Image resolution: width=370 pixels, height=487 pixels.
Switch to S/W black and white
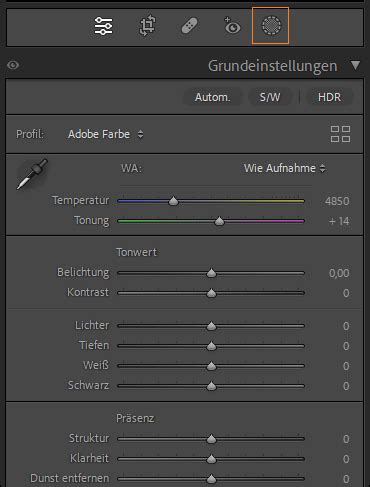[x=270, y=97]
